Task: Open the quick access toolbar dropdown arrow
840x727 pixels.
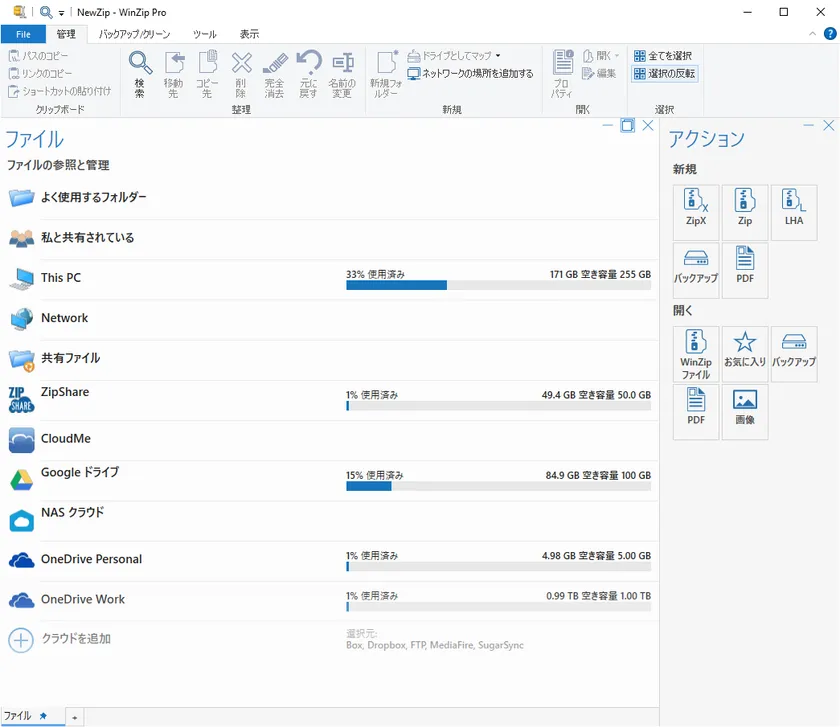Action: click(x=61, y=12)
